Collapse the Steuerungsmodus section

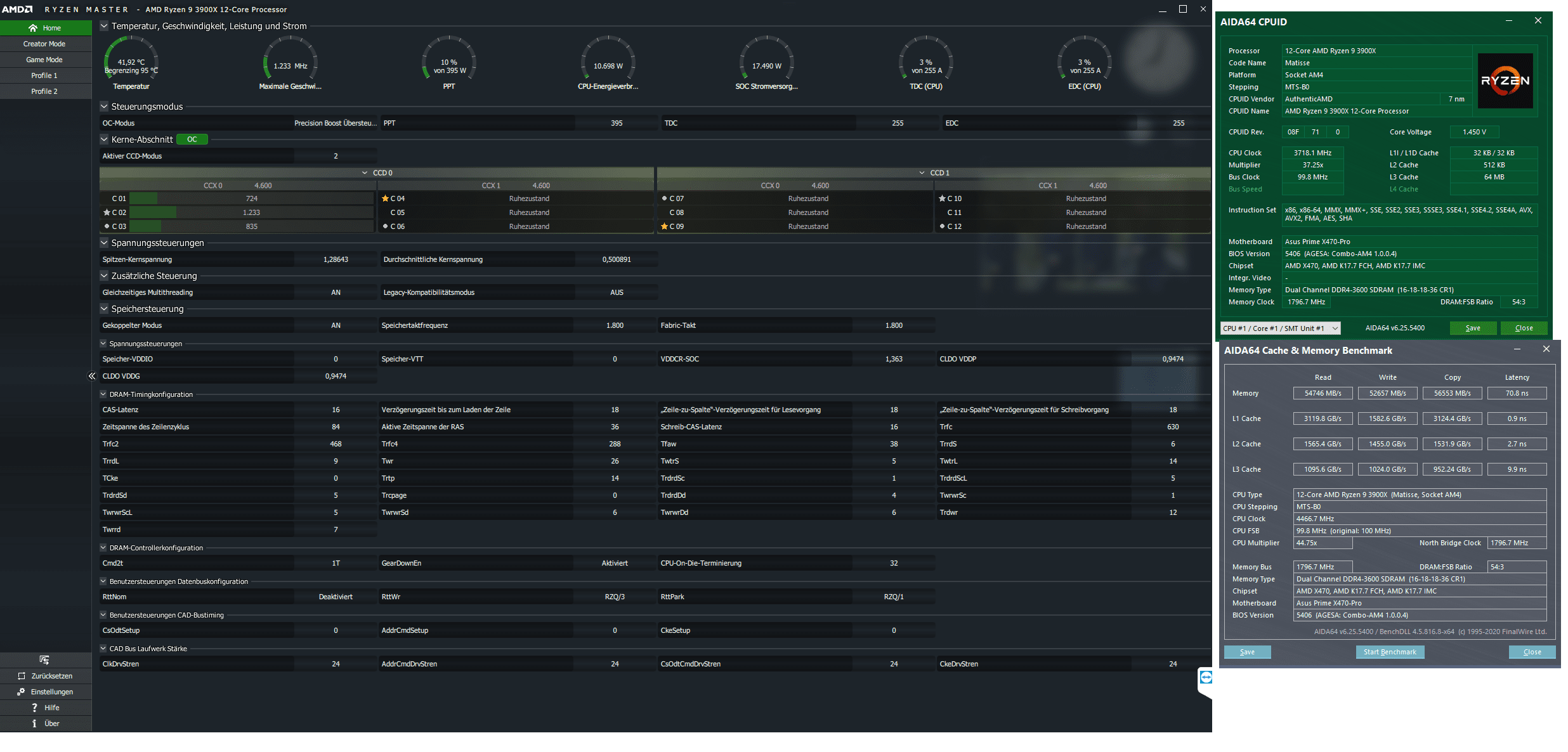click(x=104, y=107)
